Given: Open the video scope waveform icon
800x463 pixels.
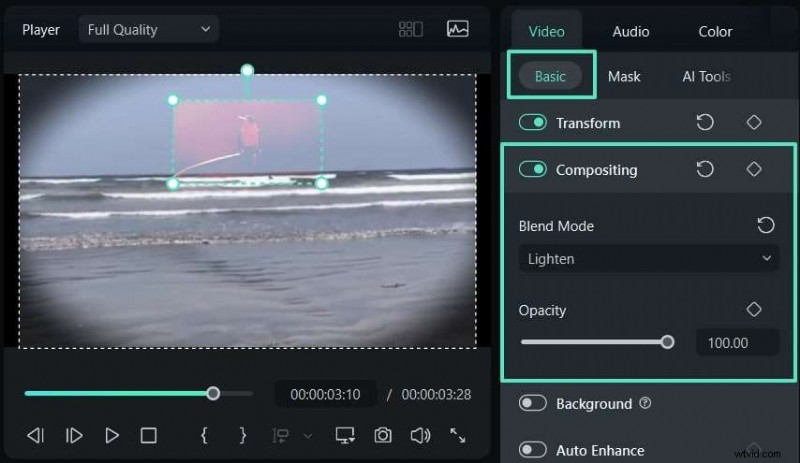Looking at the screenshot, I should (x=458, y=29).
